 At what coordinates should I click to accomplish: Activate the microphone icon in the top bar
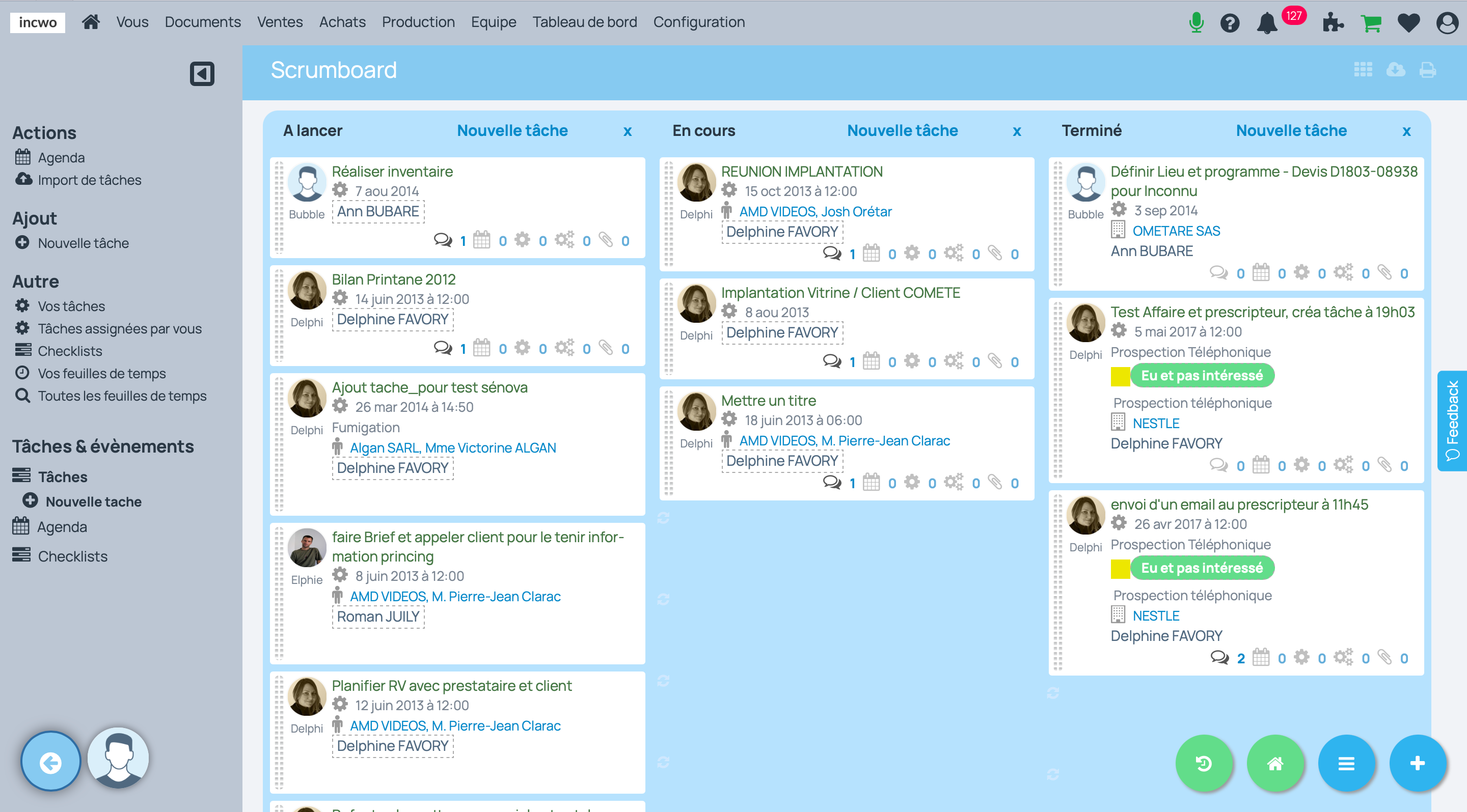[x=1196, y=23]
